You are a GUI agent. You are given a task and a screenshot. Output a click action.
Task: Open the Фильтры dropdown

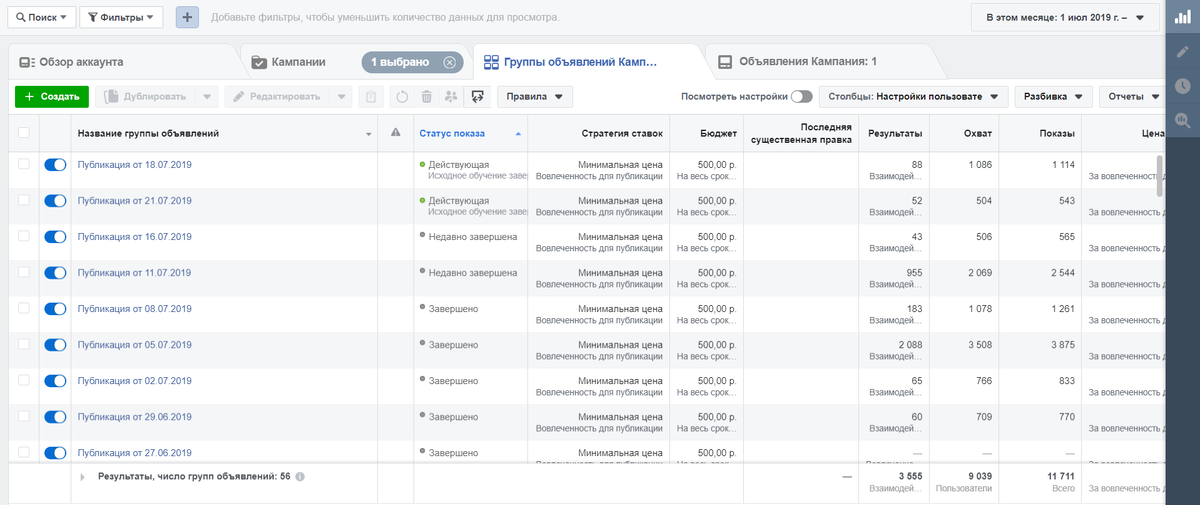tap(120, 17)
